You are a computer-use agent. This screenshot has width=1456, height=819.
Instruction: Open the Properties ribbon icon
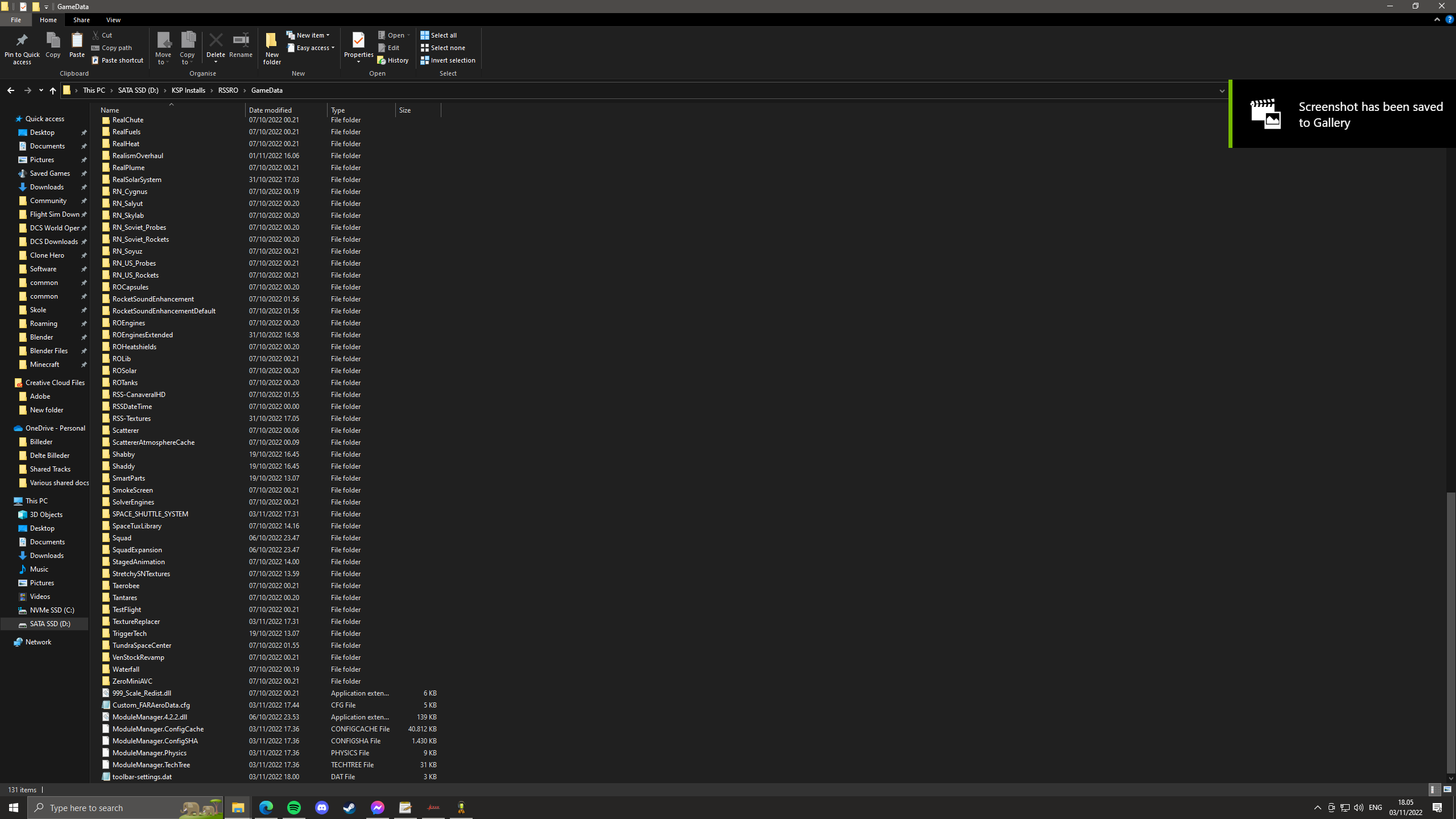click(358, 40)
